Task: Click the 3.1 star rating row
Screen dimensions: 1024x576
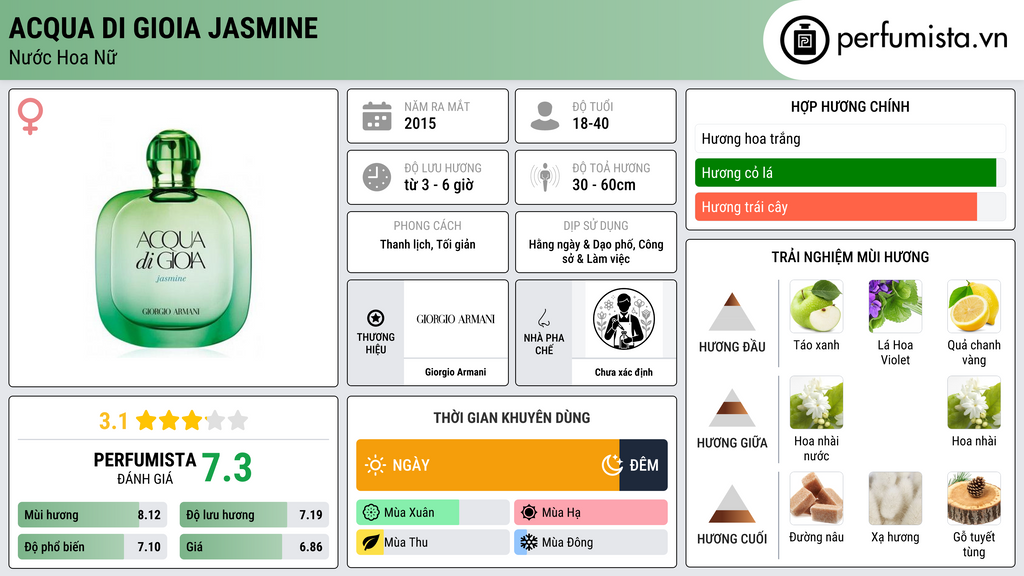Action: click(x=174, y=421)
